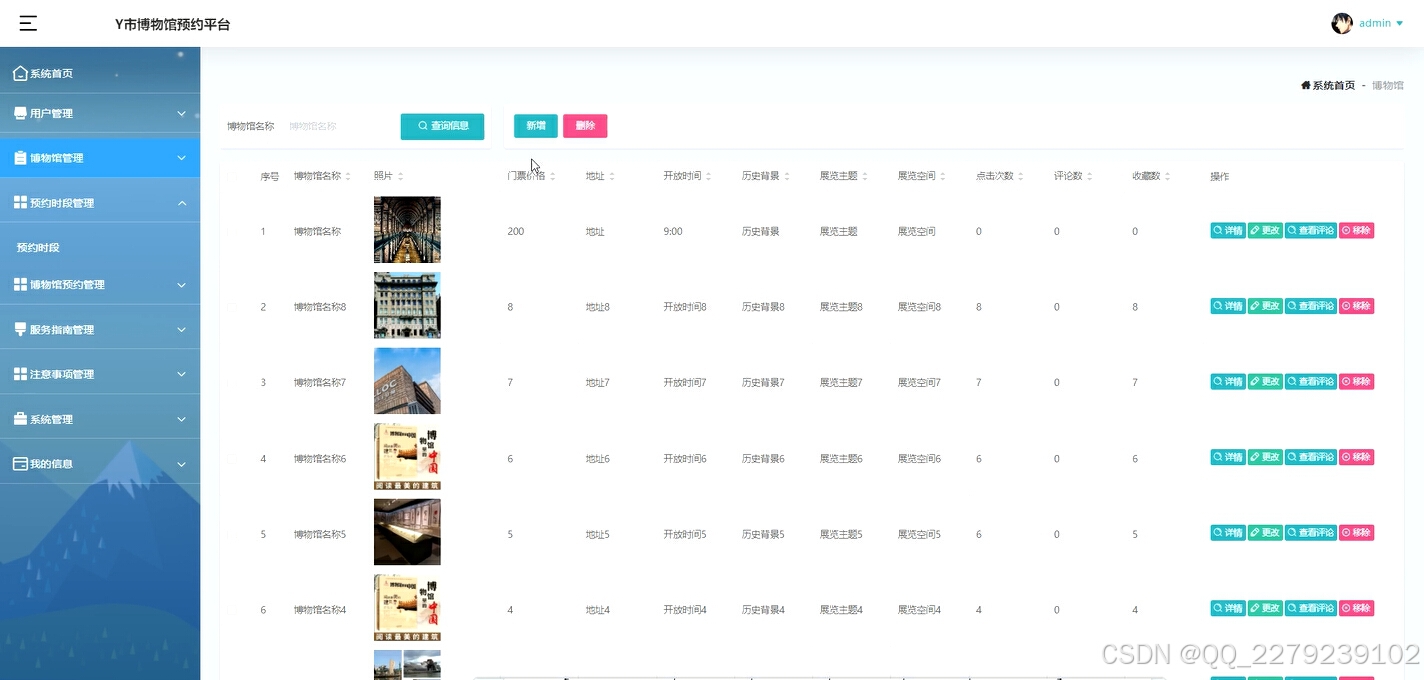Click 移除 for row 博物馆名称5
Screen dimensions: 1424x680
[1357, 533]
